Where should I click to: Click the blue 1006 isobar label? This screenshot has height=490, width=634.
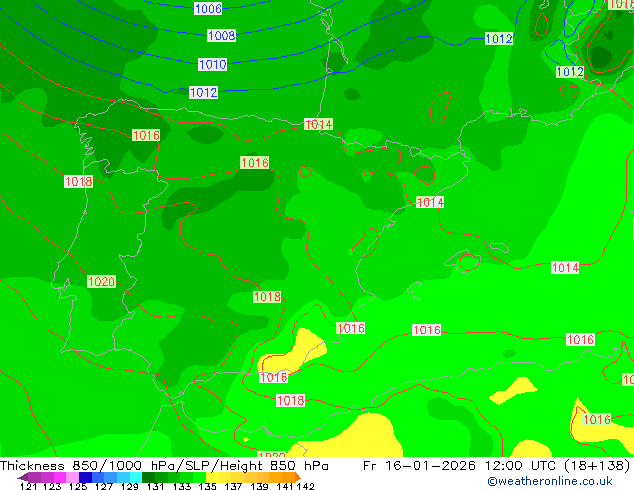(208, 8)
